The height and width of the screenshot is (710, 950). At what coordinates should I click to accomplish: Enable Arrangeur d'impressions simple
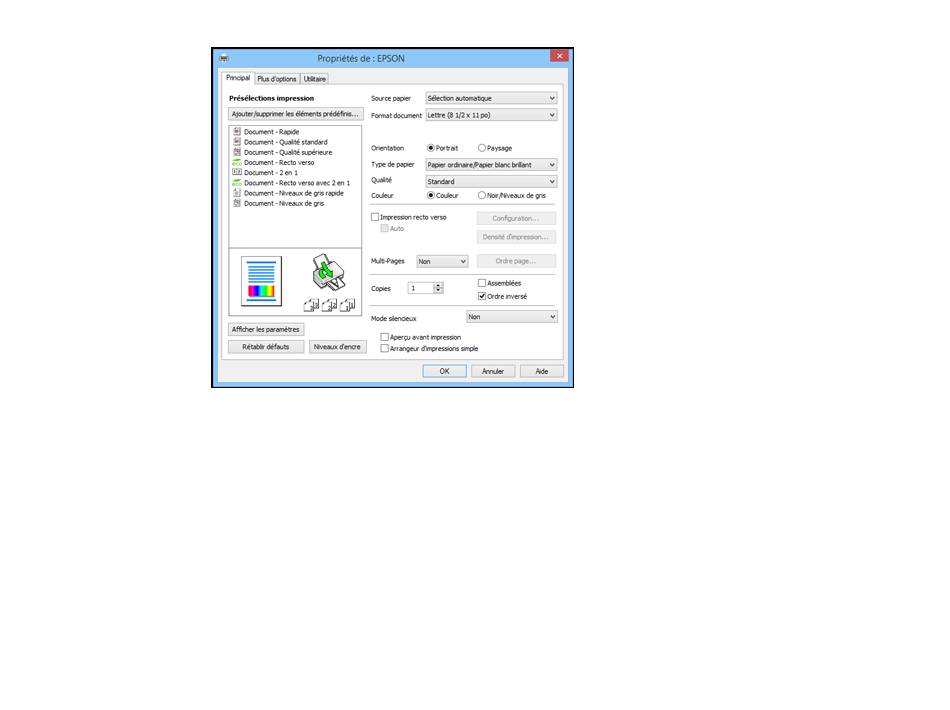pos(384,348)
